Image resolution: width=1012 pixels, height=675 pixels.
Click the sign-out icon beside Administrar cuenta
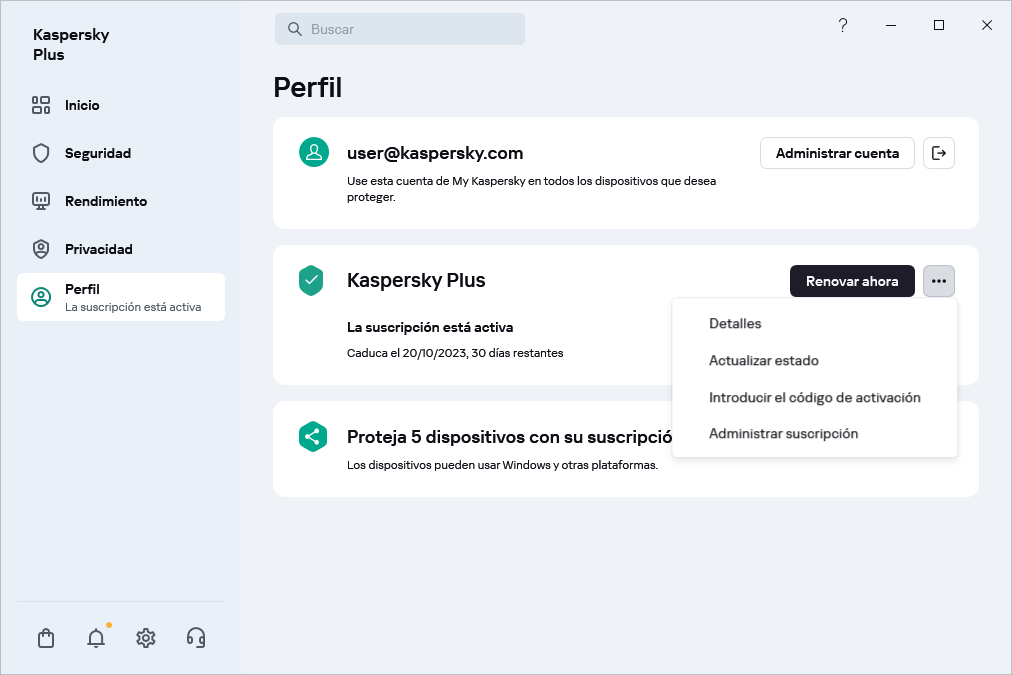(938, 153)
